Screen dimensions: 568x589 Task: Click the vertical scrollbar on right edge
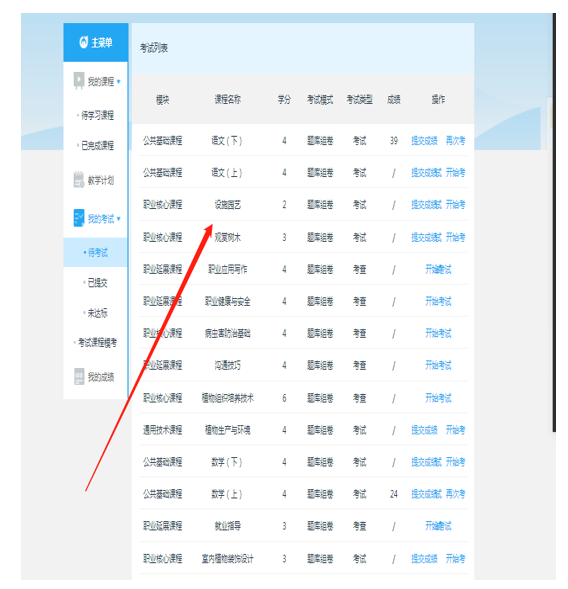click(554, 222)
